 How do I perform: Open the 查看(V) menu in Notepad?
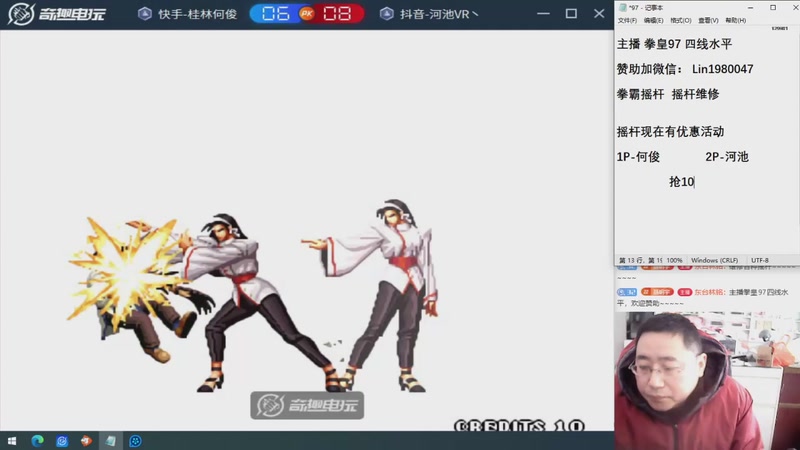pos(708,20)
